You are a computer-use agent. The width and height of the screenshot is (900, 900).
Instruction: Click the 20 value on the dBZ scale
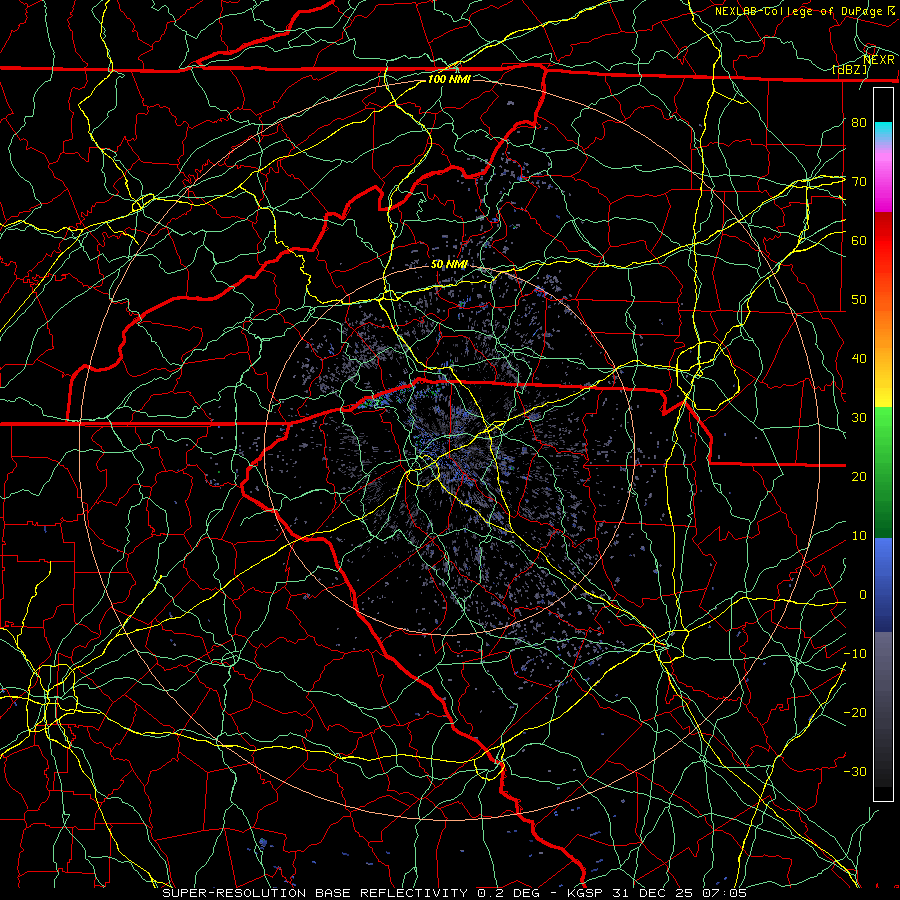click(859, 476)
